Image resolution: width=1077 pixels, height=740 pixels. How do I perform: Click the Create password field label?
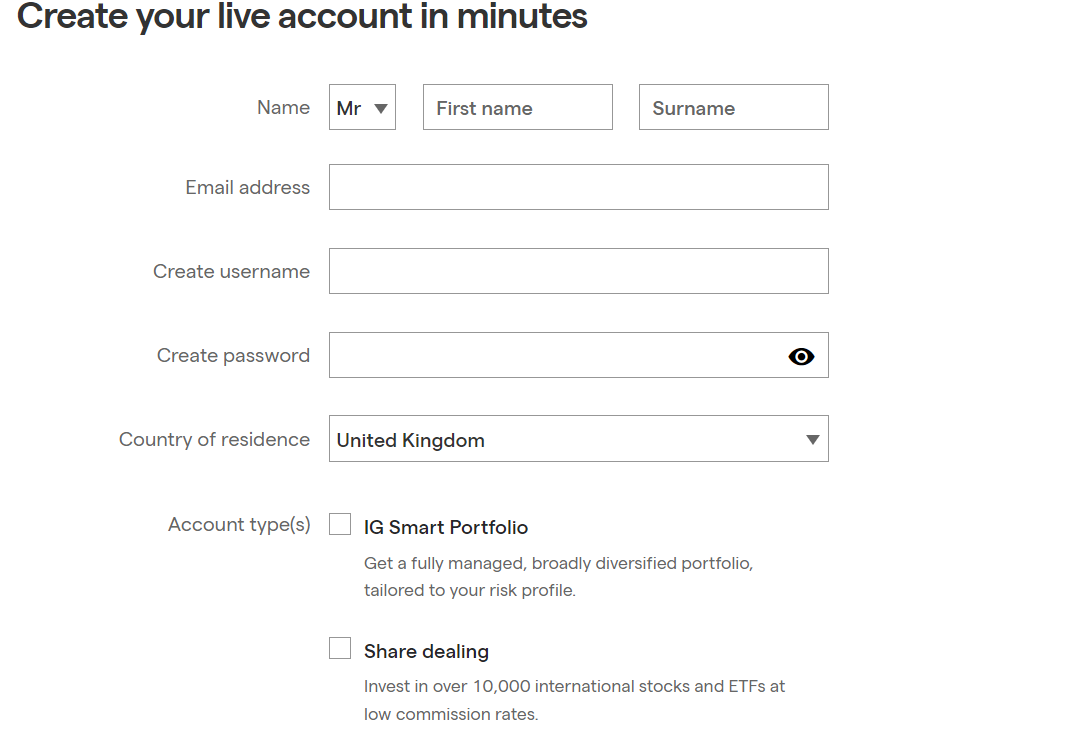pos(233,356)
